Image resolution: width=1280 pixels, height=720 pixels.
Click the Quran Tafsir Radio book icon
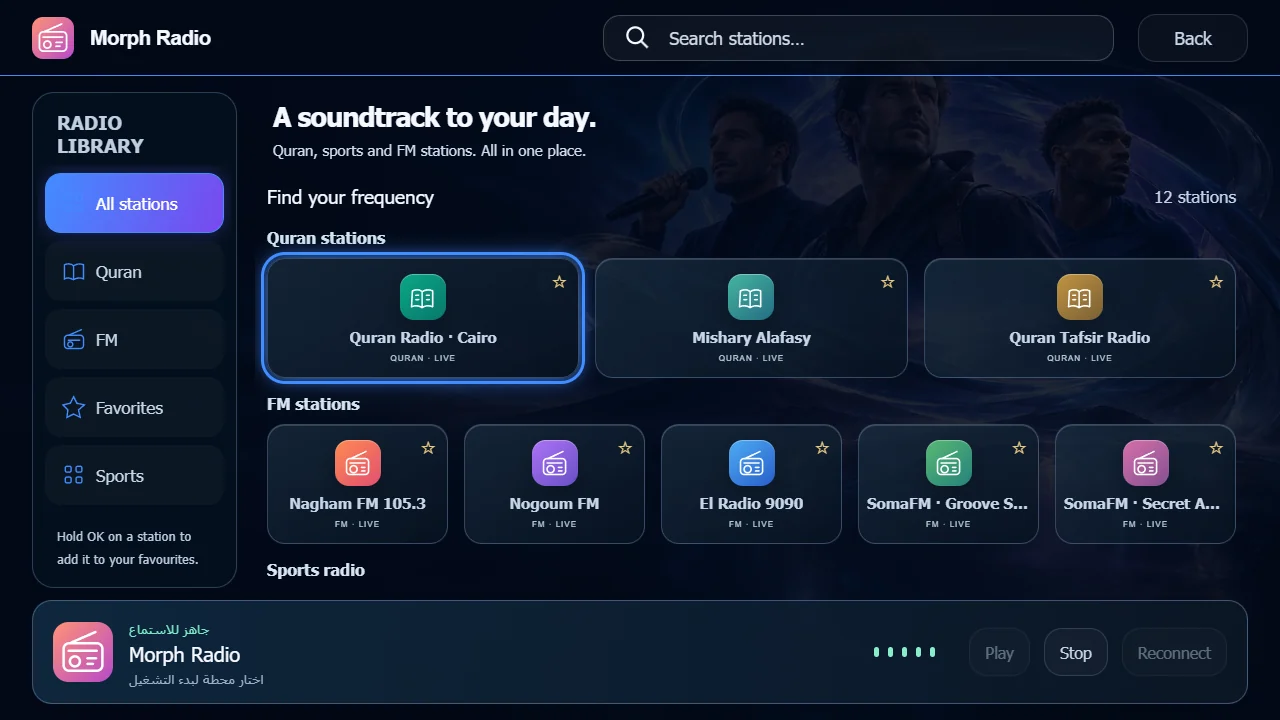pyautogui.click(x=1080, y=297)
